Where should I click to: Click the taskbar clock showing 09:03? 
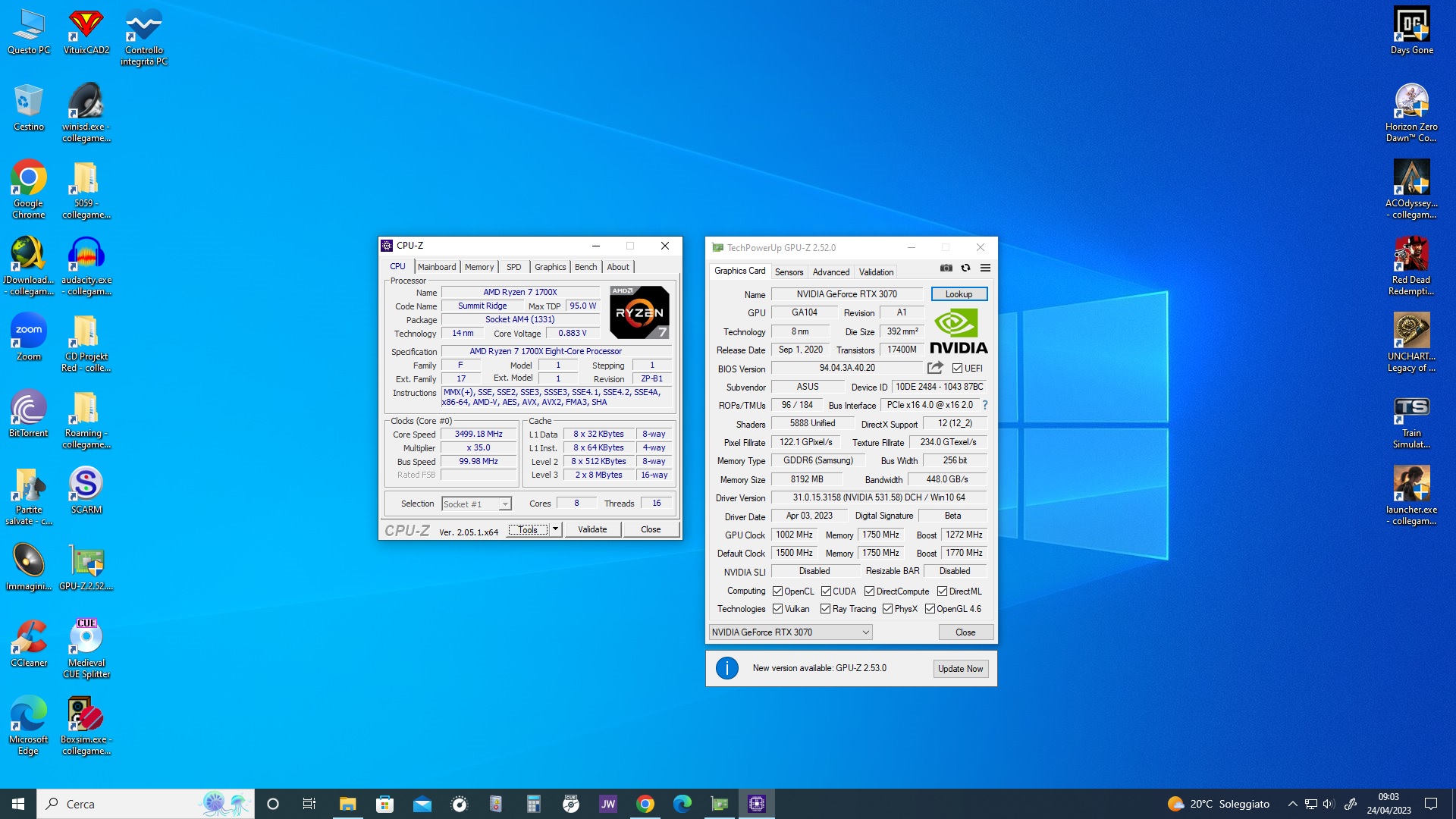pyautogui.click(x=1389, y=804)
